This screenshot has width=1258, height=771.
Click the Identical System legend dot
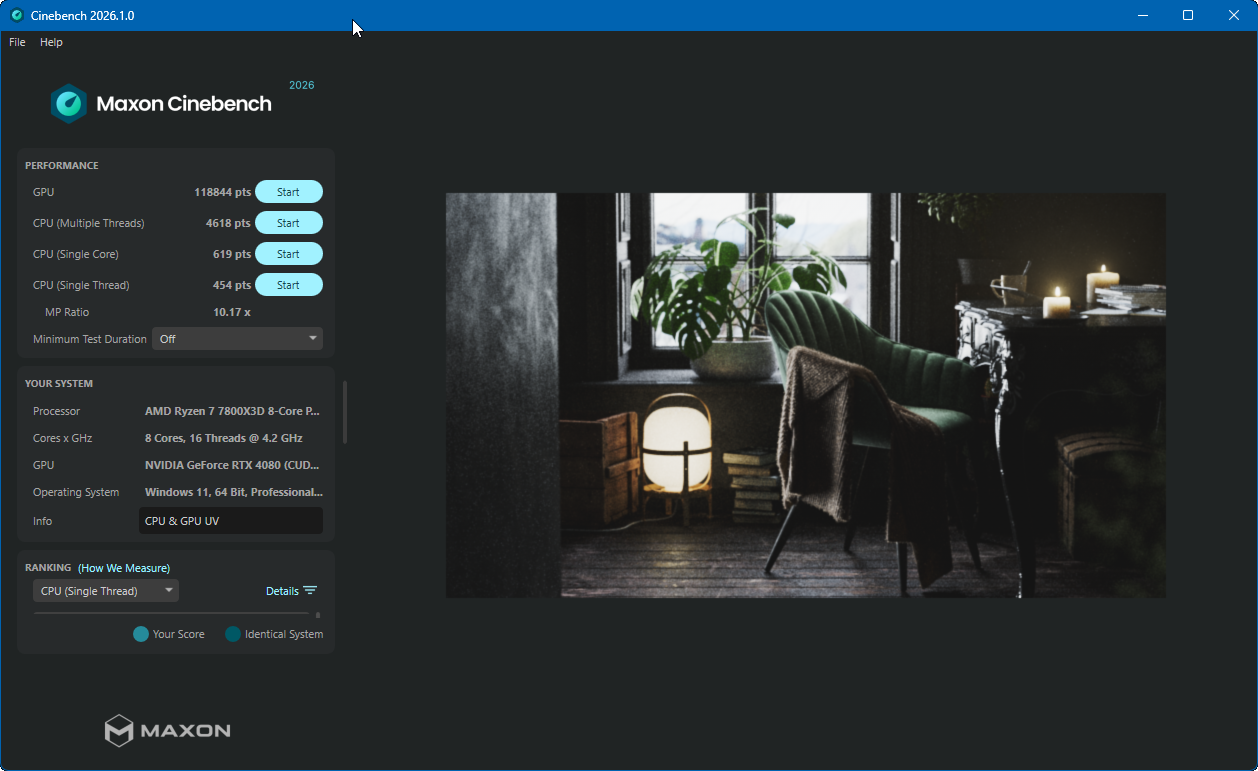pos(233,634)
